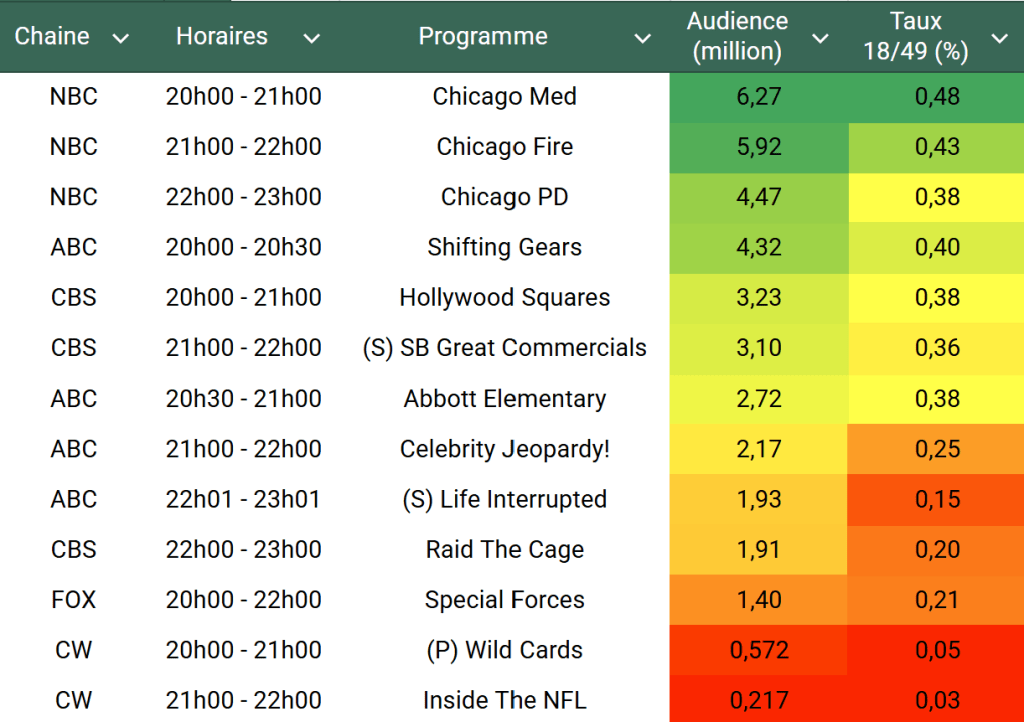Select the Raid The Cage rating 0,20
The width and height of the screenshot is (1024, 722).
[x=937, y=550]
